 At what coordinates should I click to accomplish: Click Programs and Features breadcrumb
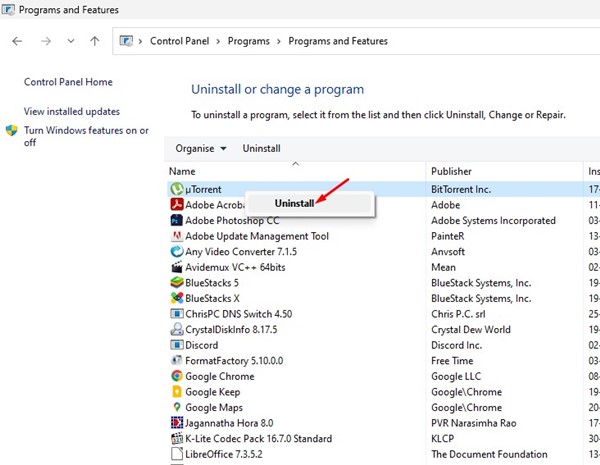338,41
